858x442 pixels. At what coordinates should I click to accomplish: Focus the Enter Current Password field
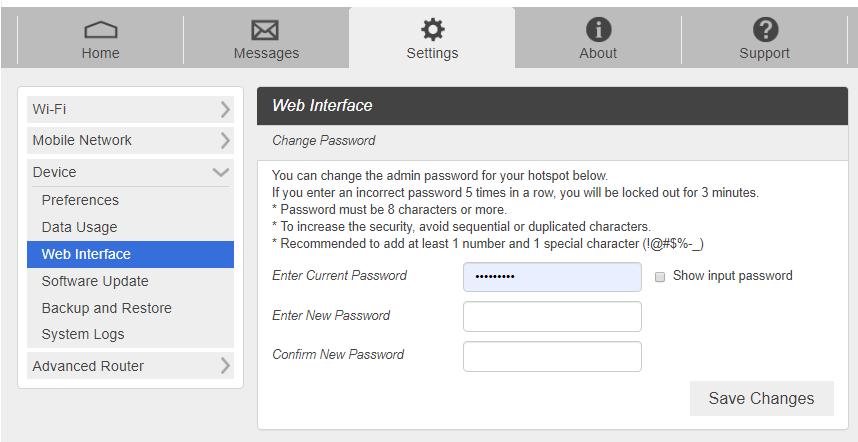tap(552, 277)
